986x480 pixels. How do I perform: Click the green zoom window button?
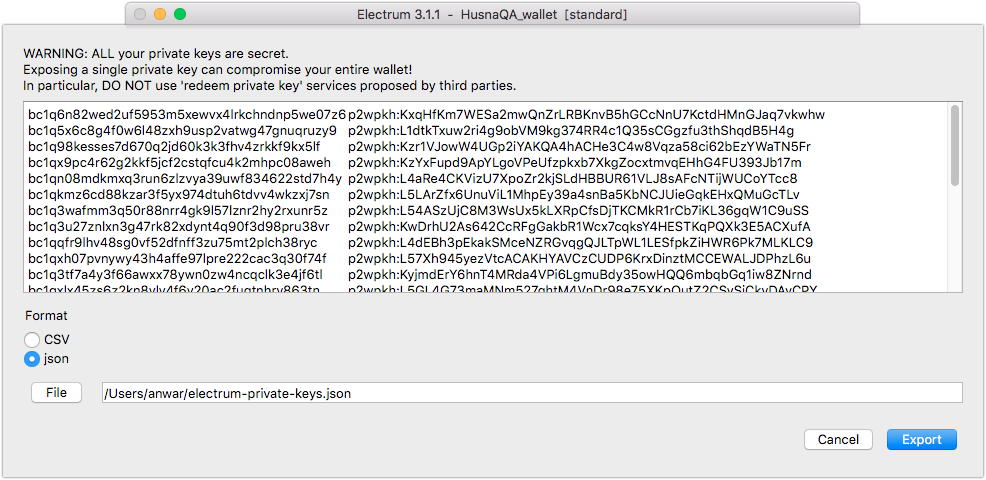[x=180, y=14]
